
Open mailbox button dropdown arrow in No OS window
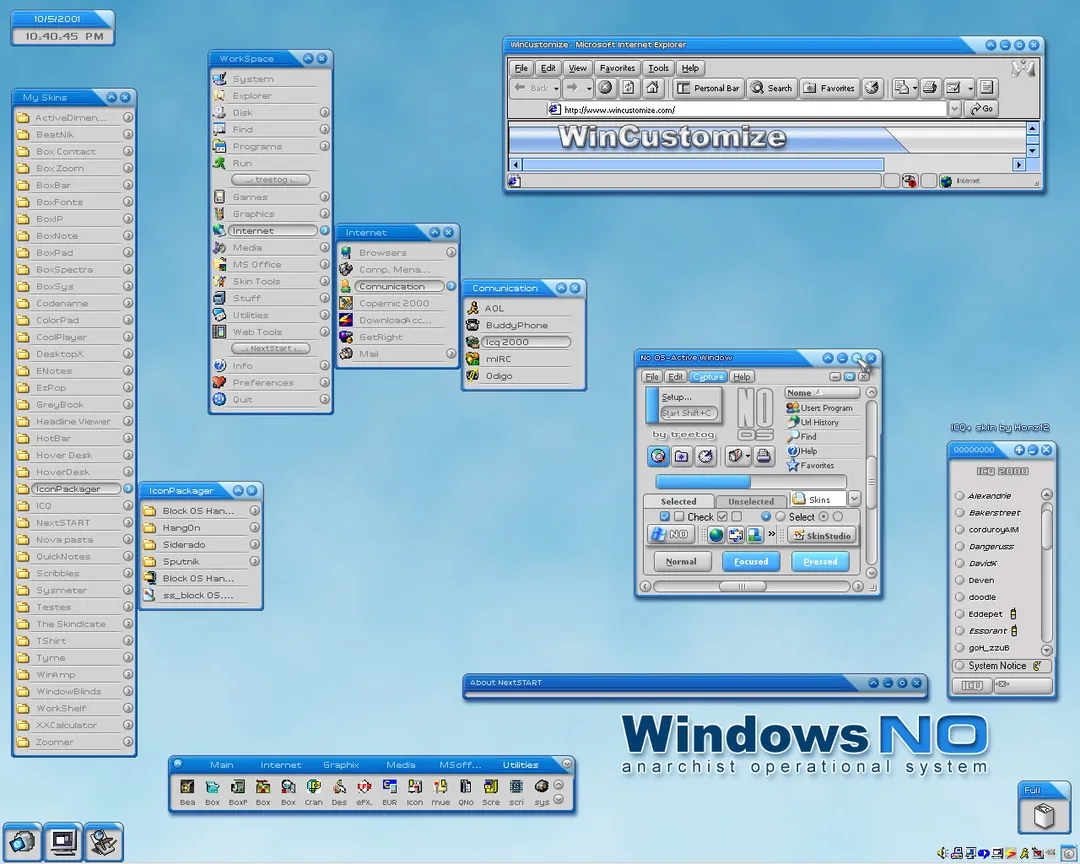tap(747, 456)
